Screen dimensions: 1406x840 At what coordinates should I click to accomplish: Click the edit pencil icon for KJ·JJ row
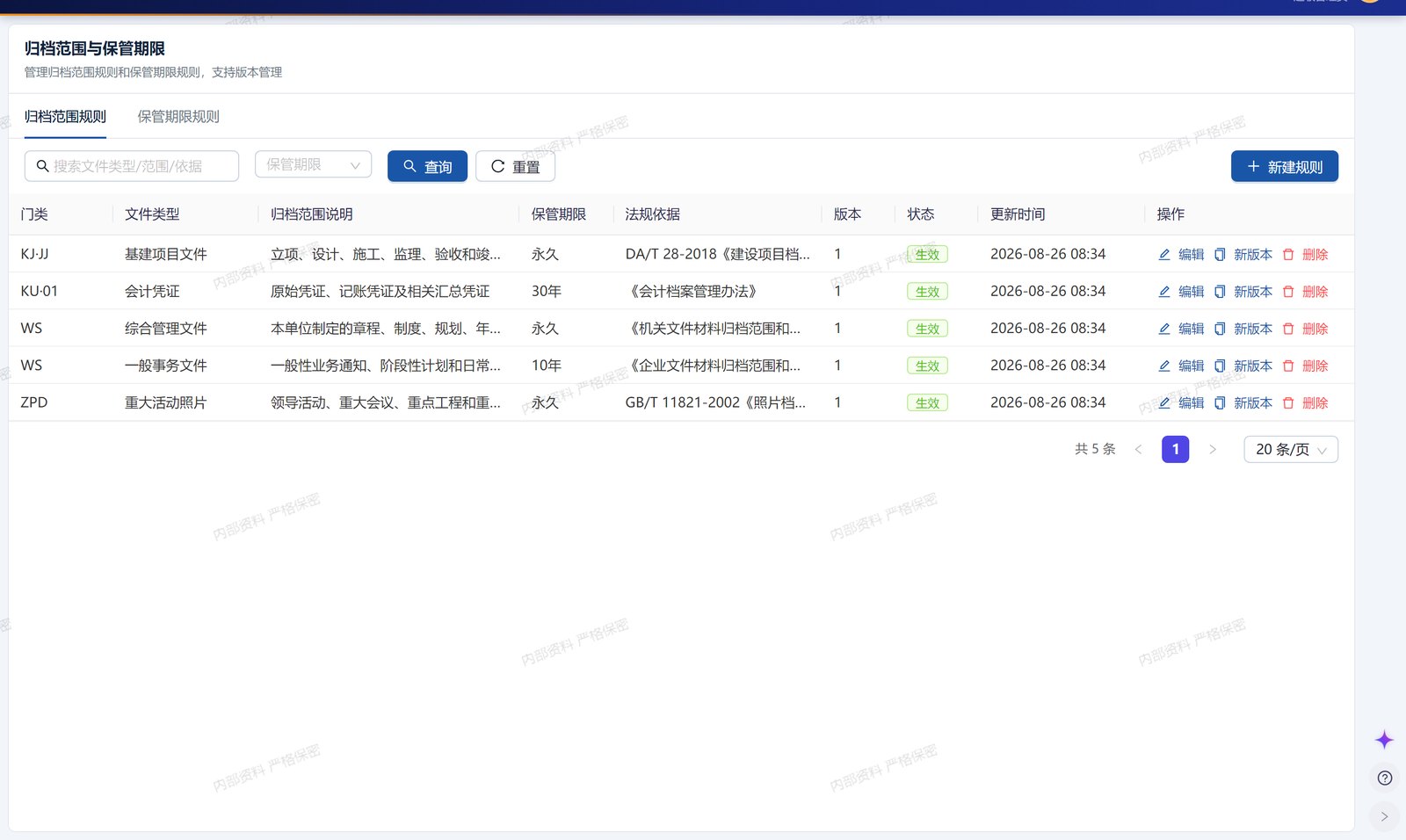pyautogui.click(x=1164, y=255)
